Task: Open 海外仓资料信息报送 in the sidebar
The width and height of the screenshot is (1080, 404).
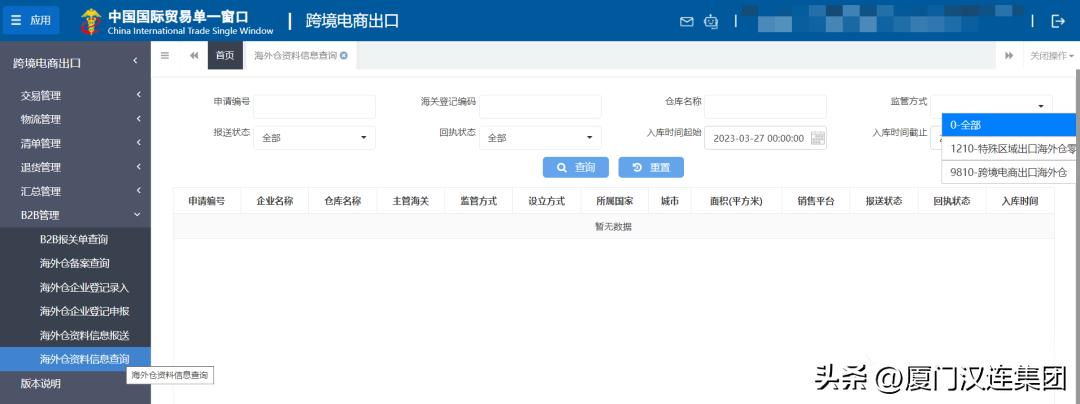Action: [75, 335]
